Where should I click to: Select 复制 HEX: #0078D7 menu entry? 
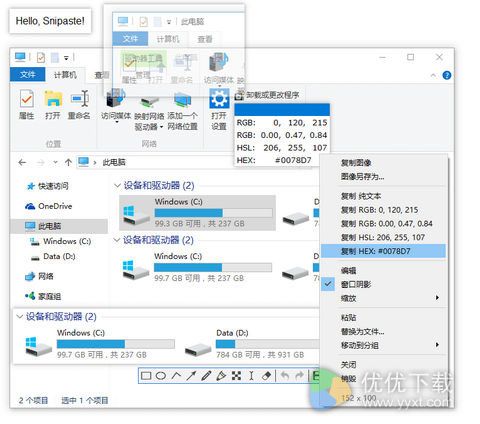point(383,251)
